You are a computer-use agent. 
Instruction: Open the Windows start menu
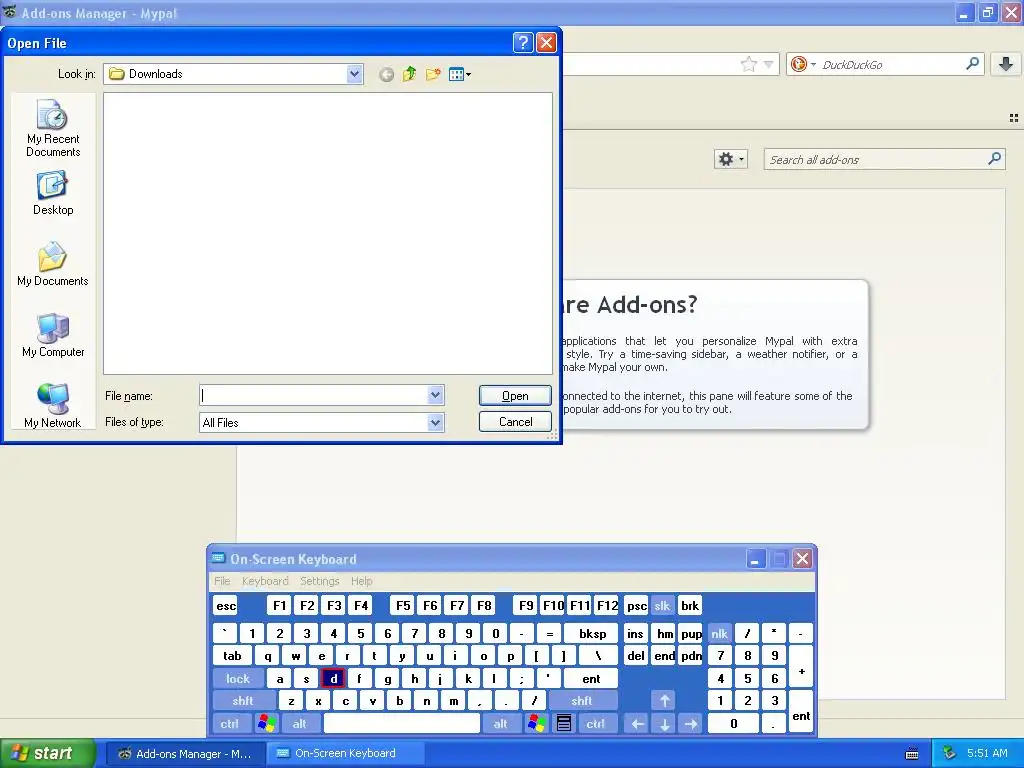(47, 753)
